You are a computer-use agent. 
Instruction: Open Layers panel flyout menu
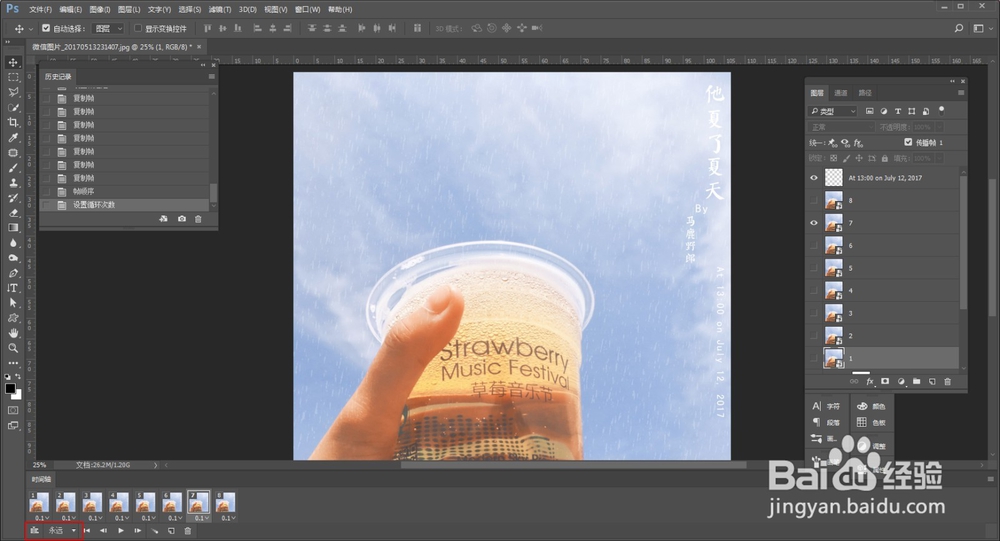coord(961,93)
